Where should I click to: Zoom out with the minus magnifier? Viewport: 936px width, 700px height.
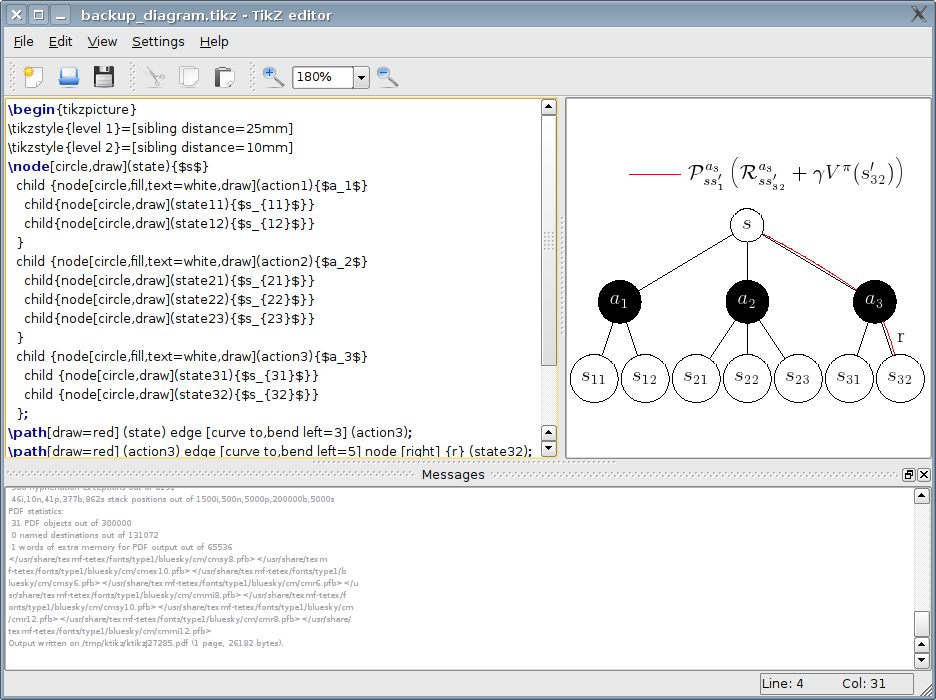(387, 77)
